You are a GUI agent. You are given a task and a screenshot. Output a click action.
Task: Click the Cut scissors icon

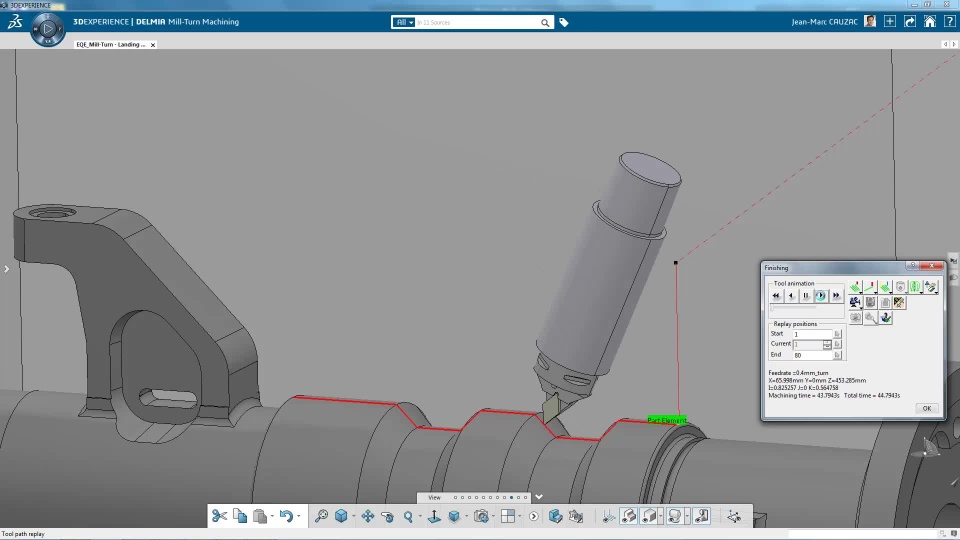[x=220, y=516]
